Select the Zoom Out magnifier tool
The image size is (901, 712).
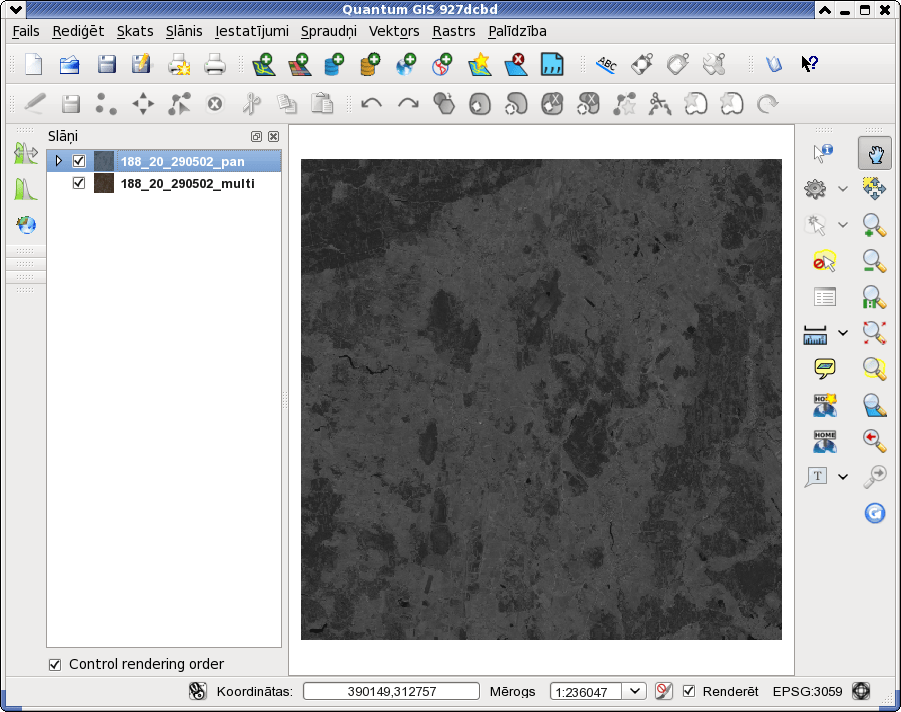click(875, 261)
